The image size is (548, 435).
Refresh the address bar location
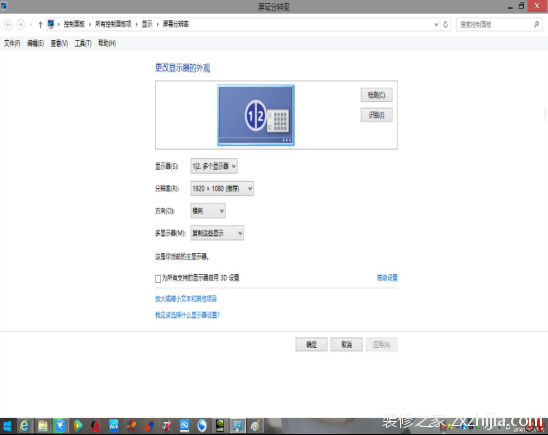click(446, 24)
